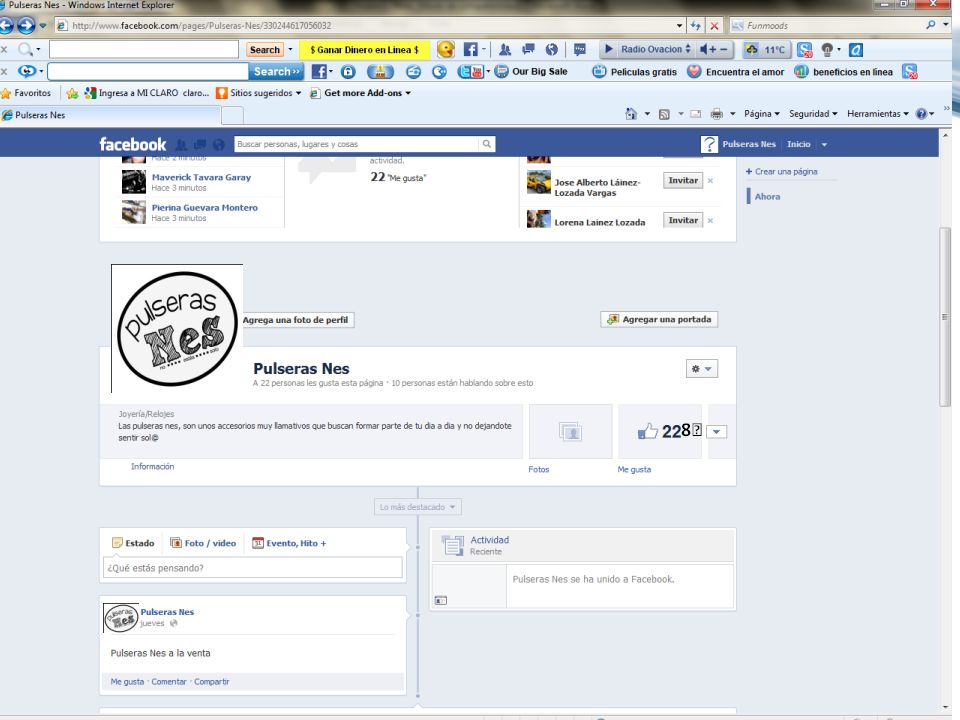
Task: Click the Fotos box thumbnail
Action: pyautogui.click(x=571, y=432)
